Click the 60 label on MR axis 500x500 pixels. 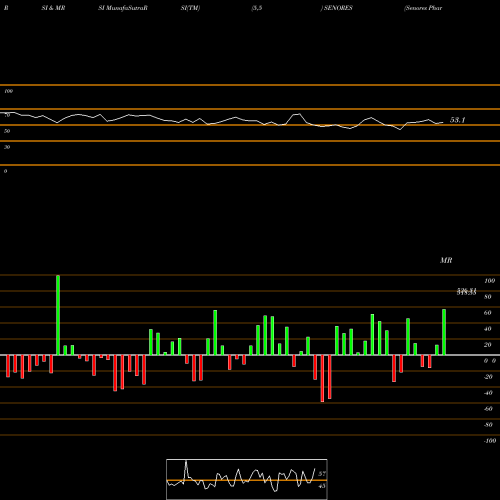pyautogui.click(x=488, y=313)
